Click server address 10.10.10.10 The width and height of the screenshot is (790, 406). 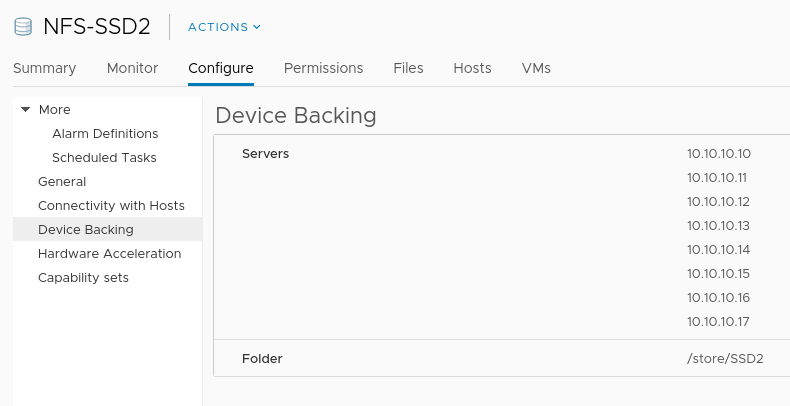tap(718, 154)
